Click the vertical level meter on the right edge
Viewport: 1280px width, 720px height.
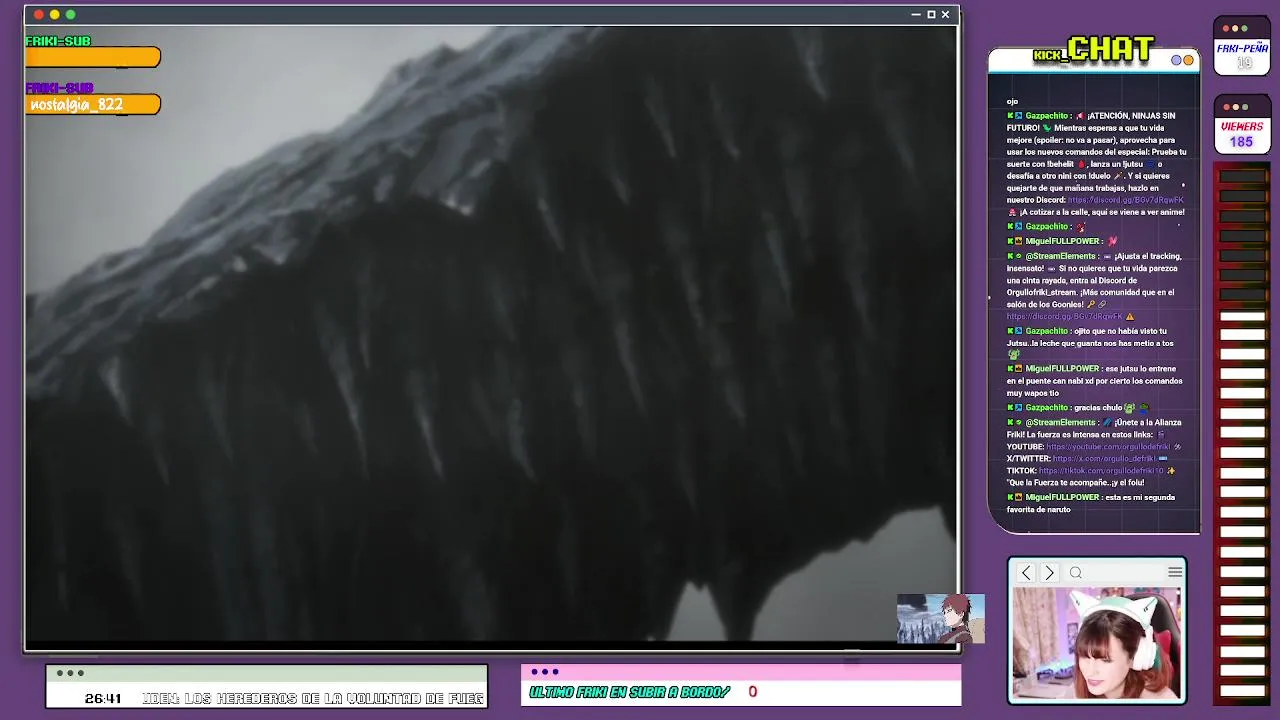(1243, 433)
